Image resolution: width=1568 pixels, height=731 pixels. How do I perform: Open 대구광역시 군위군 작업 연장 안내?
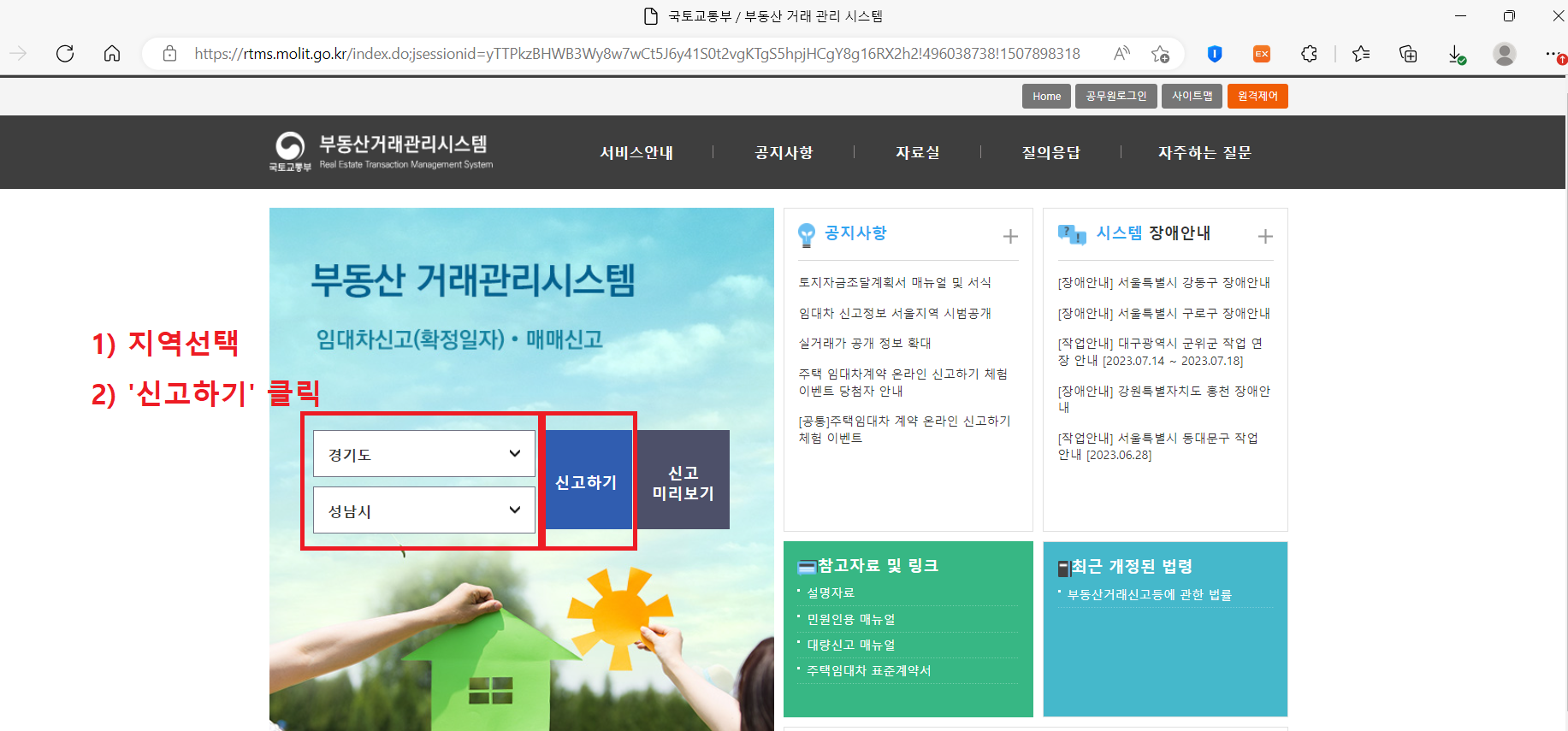[1161, 351]
